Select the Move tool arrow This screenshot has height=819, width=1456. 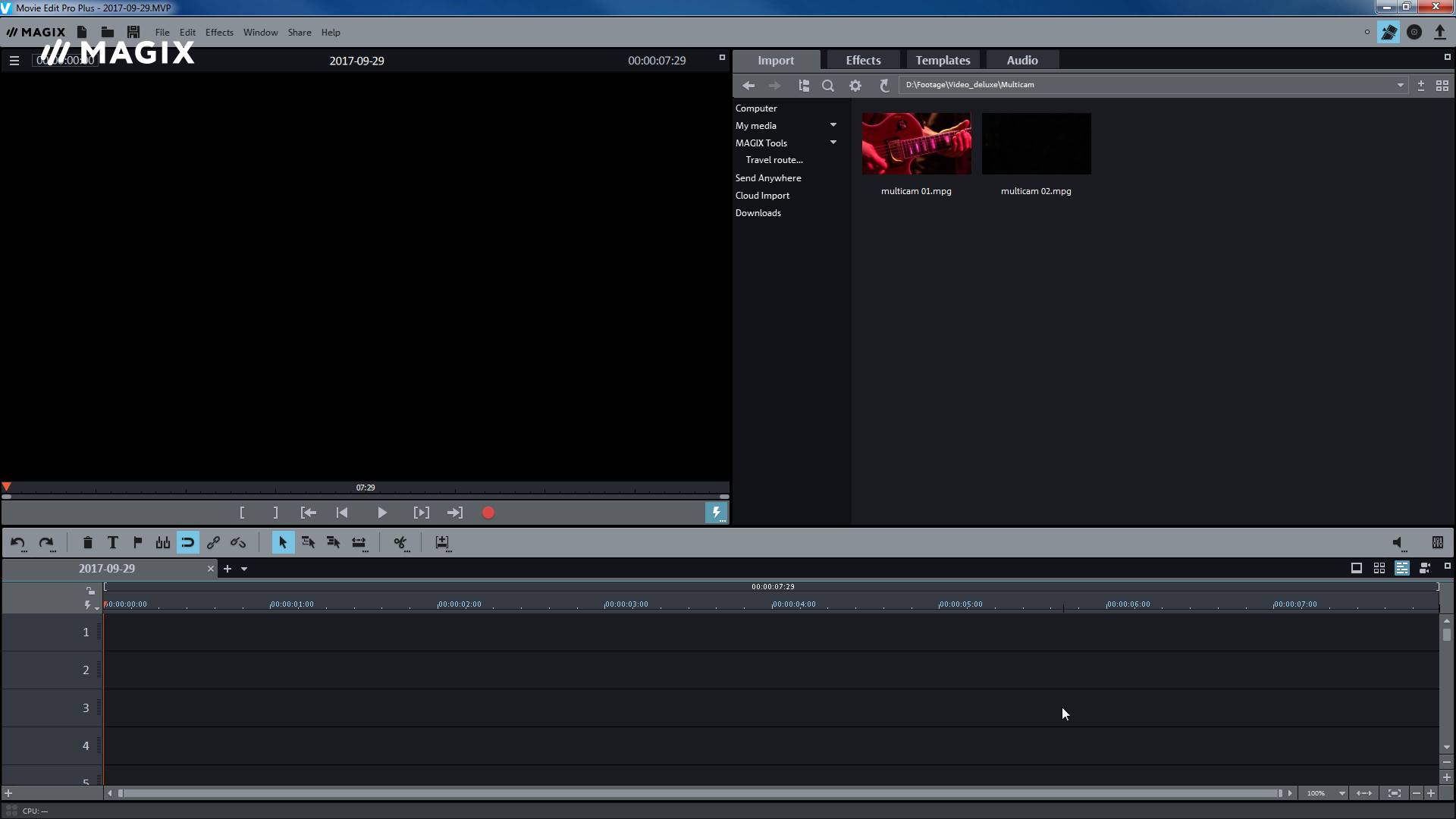pyautogui.click(x=282, y=542)
